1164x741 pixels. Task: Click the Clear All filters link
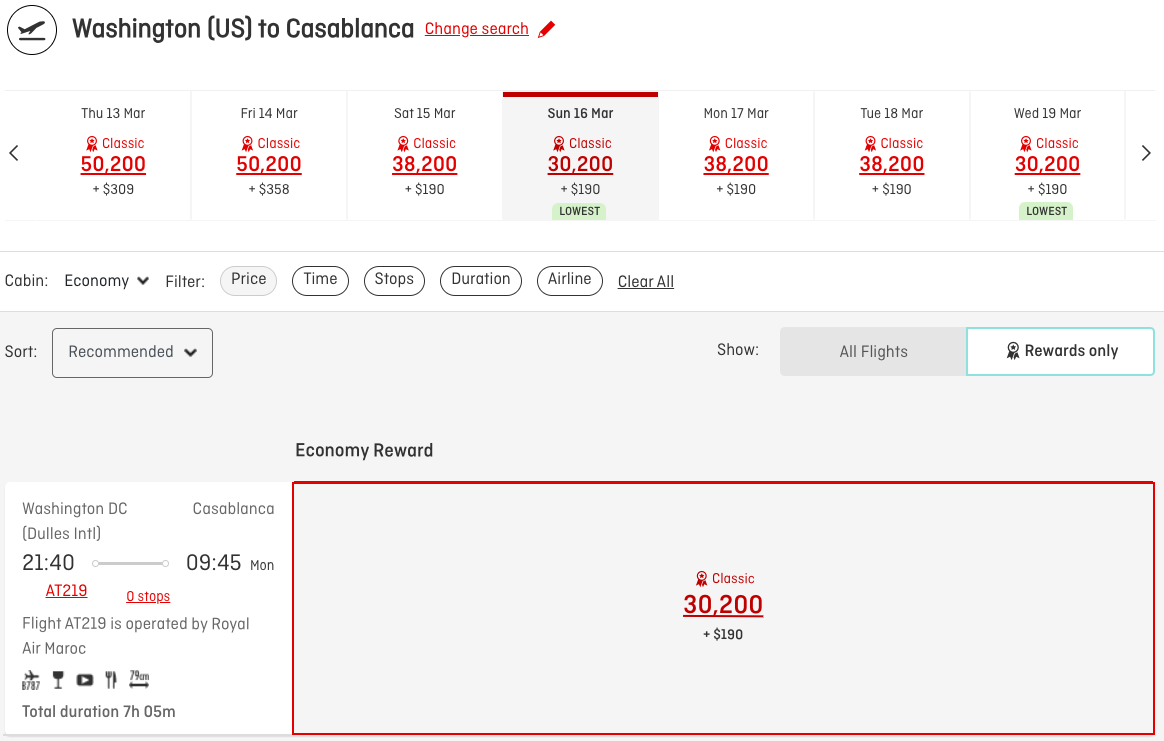pyautogui.click(x=646, y=281)
